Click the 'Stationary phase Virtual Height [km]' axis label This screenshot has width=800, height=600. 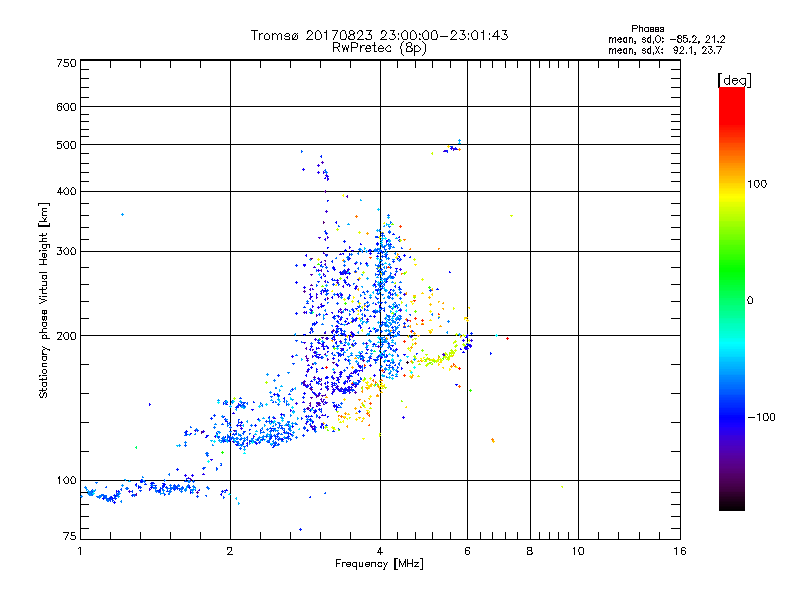coord(44,300)
